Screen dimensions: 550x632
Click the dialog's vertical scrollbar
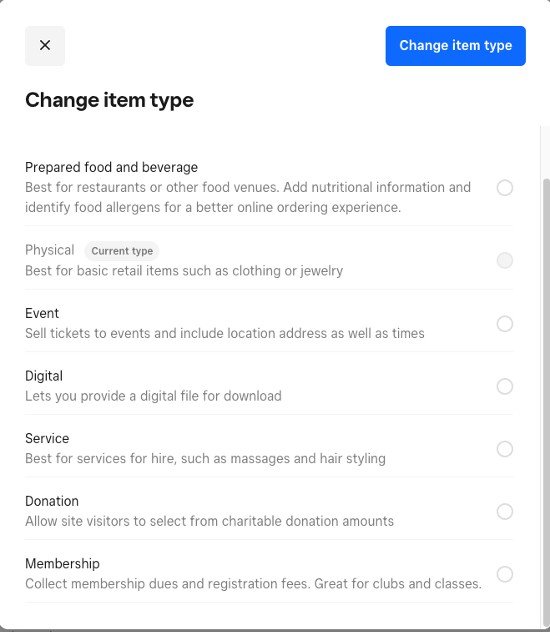546,403
